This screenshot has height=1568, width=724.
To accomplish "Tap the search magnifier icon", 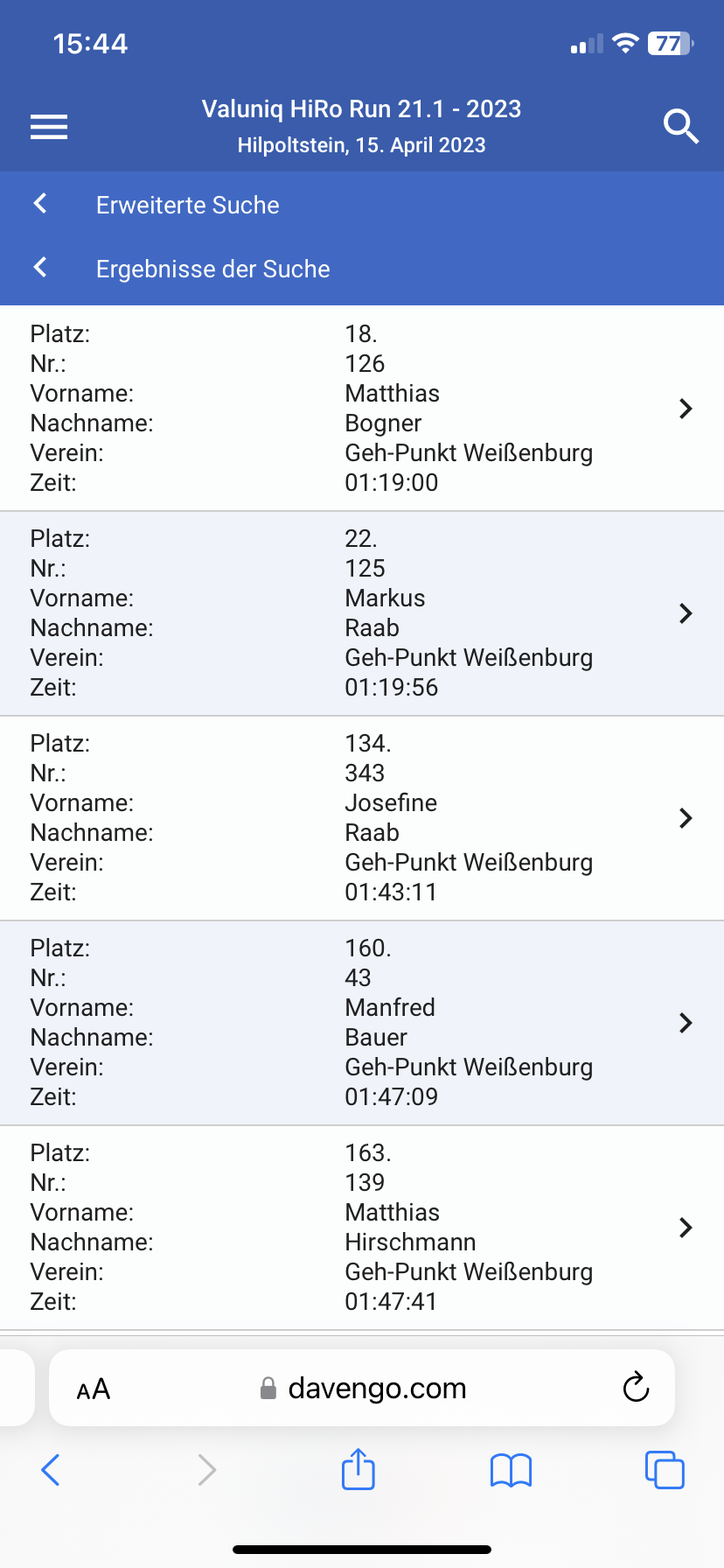I will 680,127.
